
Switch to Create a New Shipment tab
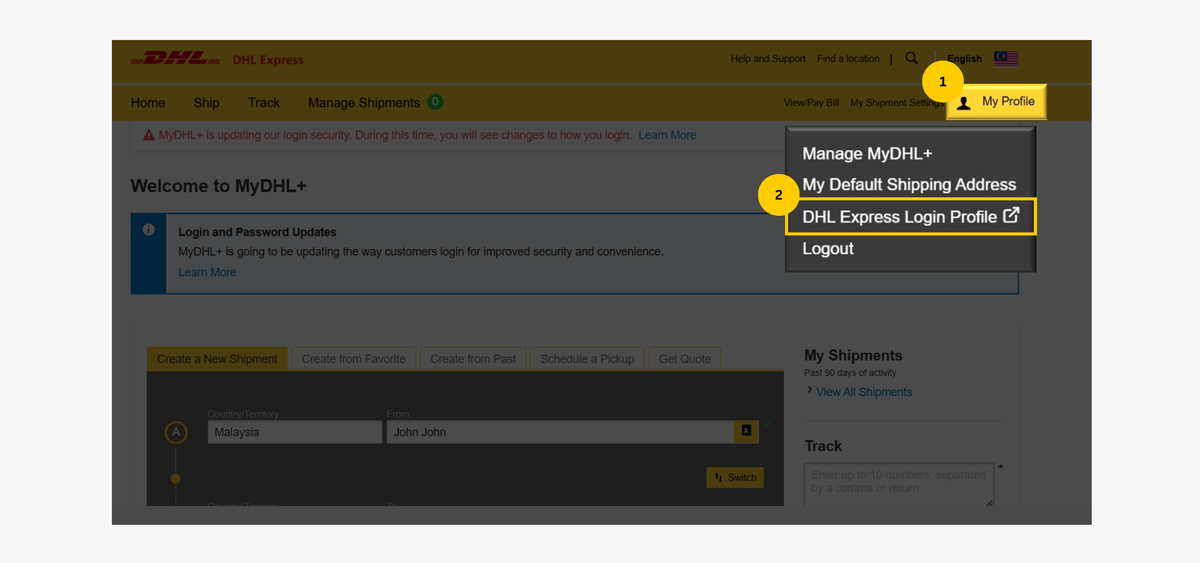217,359
